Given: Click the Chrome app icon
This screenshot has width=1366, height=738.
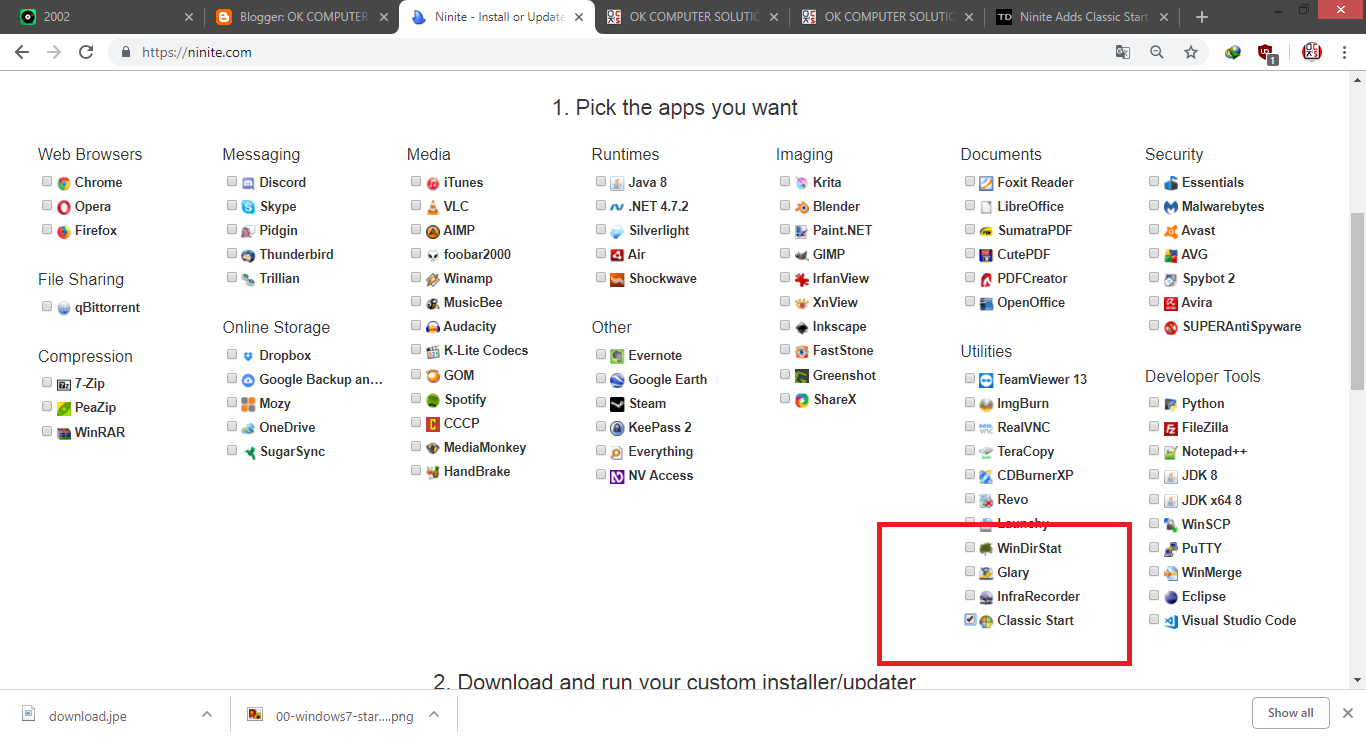Looking at the screenshot, I should pos(64,183).
